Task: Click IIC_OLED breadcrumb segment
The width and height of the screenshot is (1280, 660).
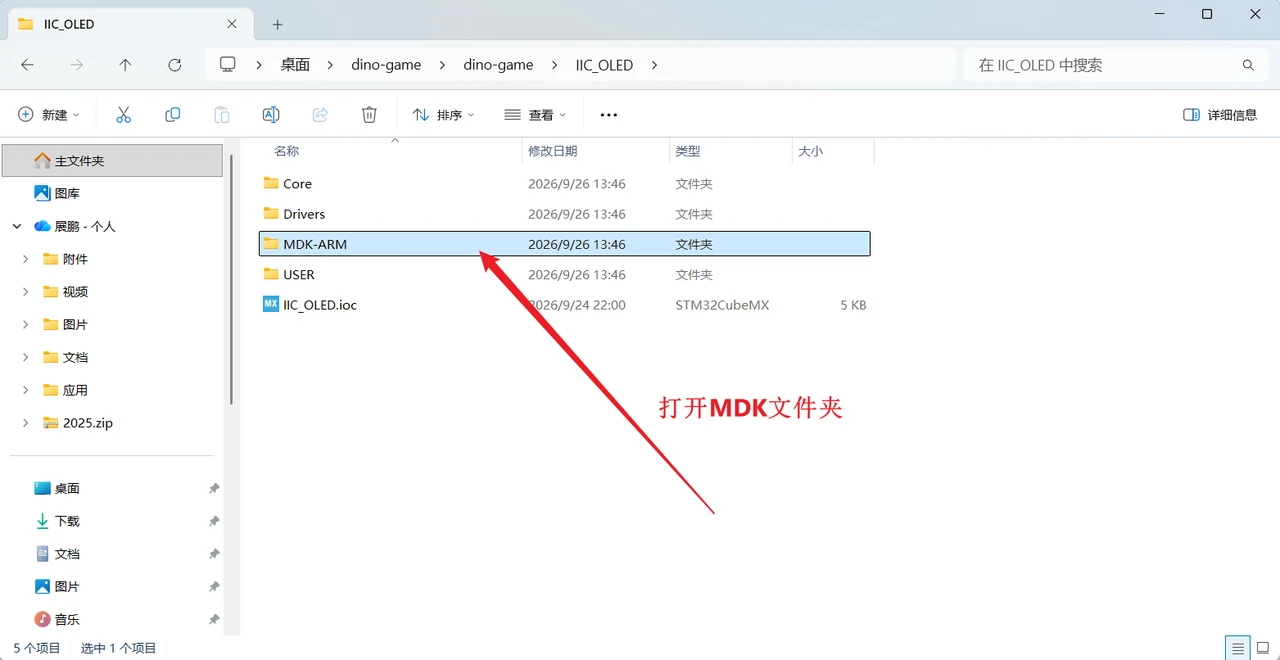Action: [604, 65]
